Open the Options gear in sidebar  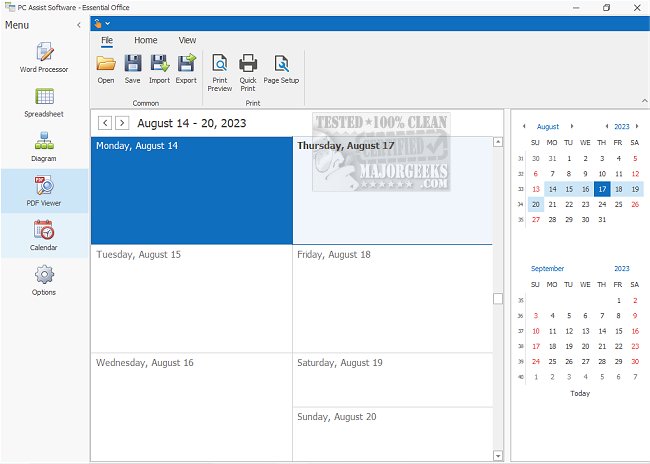pyautogui.click(x=44, y=280)
